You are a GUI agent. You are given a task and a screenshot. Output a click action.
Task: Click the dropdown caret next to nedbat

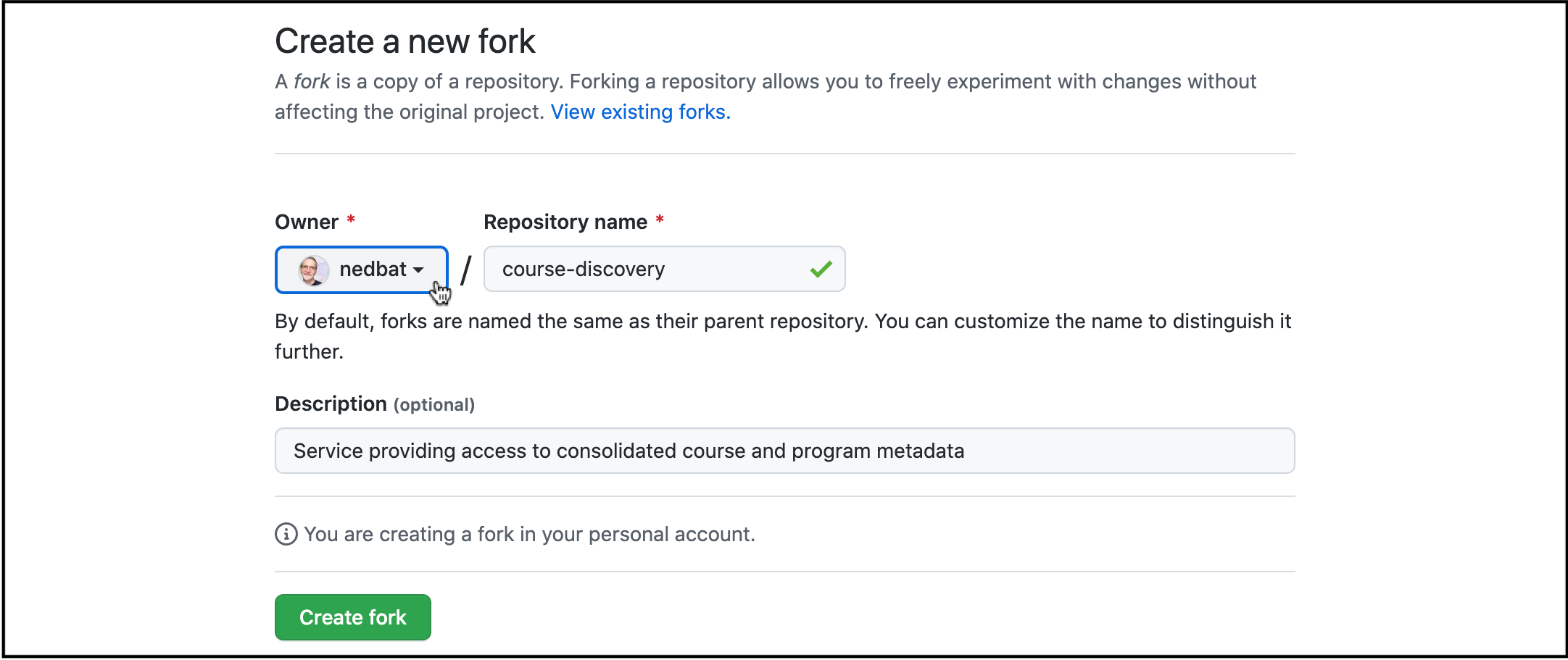[x=419, y=269]
